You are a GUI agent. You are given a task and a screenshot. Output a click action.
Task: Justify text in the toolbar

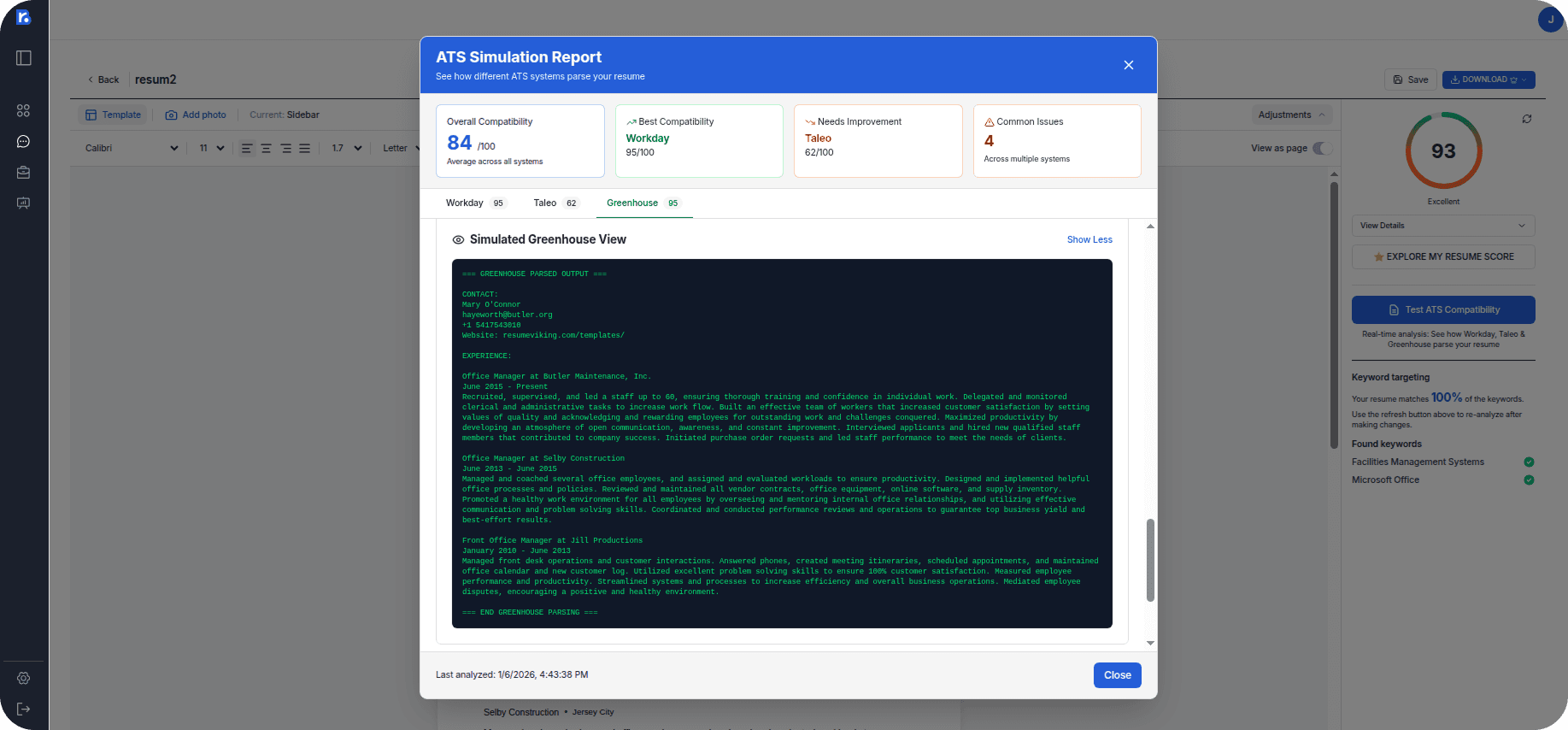click(x=304, y=148)
